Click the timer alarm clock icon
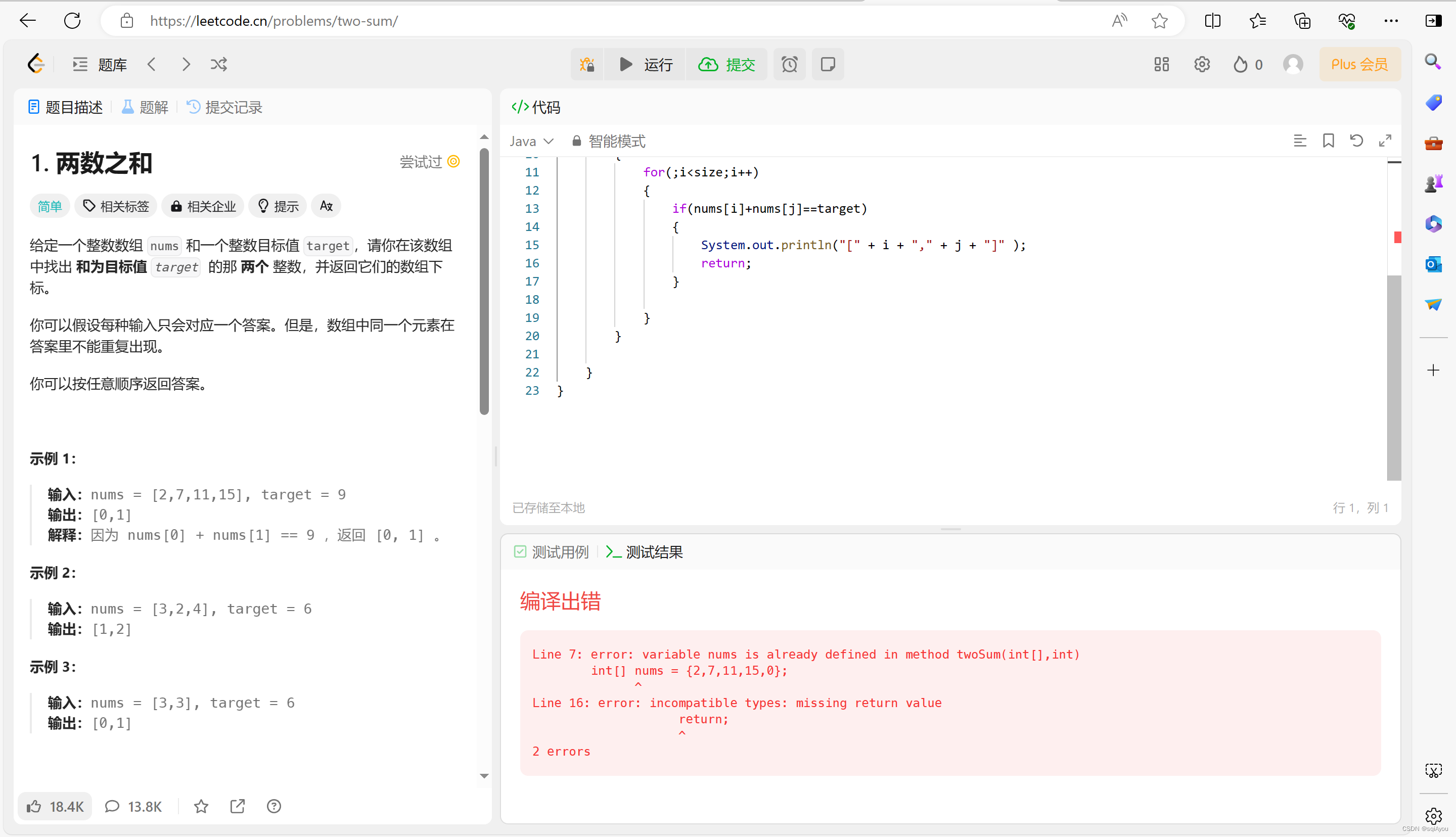Image resolution: width=1456 pixels, height=837 pixels. click(x=789, y=64)
